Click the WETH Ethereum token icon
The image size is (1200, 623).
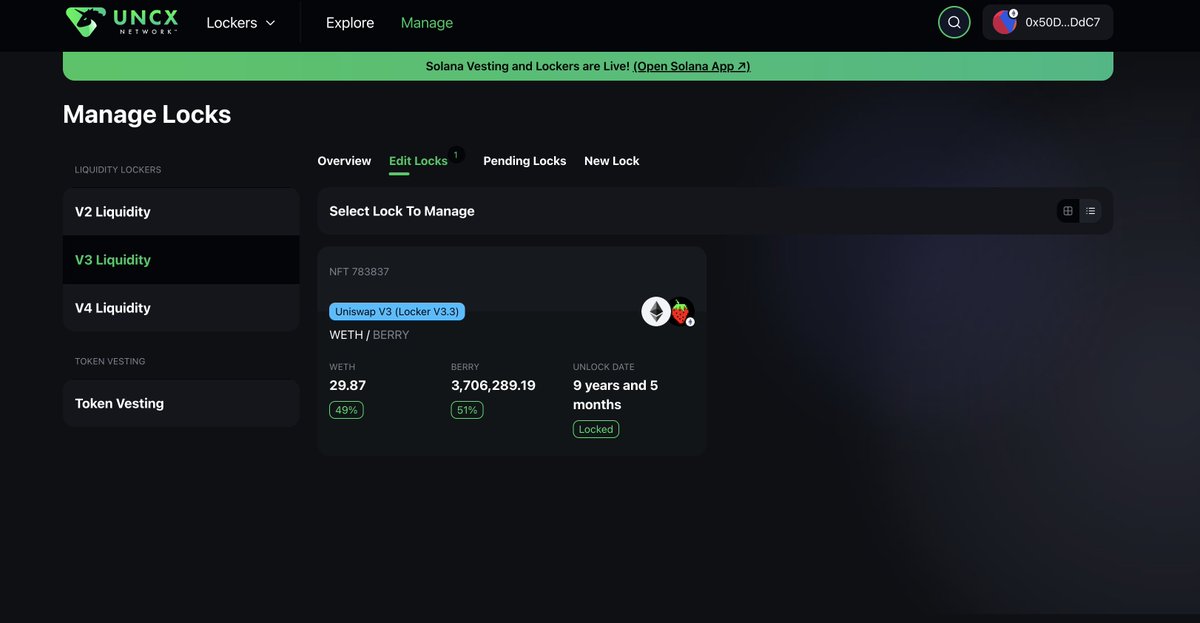[x=655, y=311]
